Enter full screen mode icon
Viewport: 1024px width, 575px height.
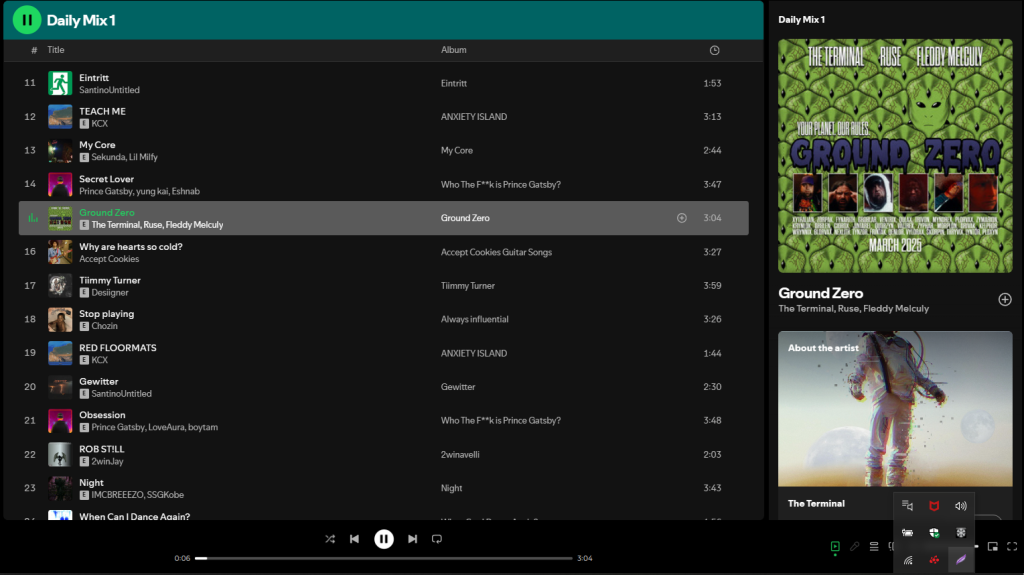(x=1012, y=546)
